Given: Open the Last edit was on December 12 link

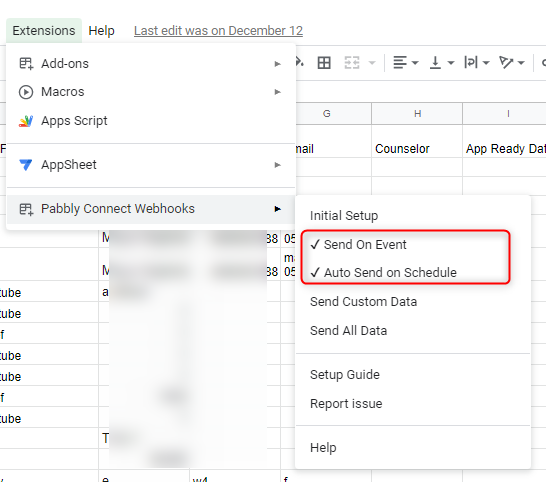Looking at the screenshot, I should coord(218,31).
